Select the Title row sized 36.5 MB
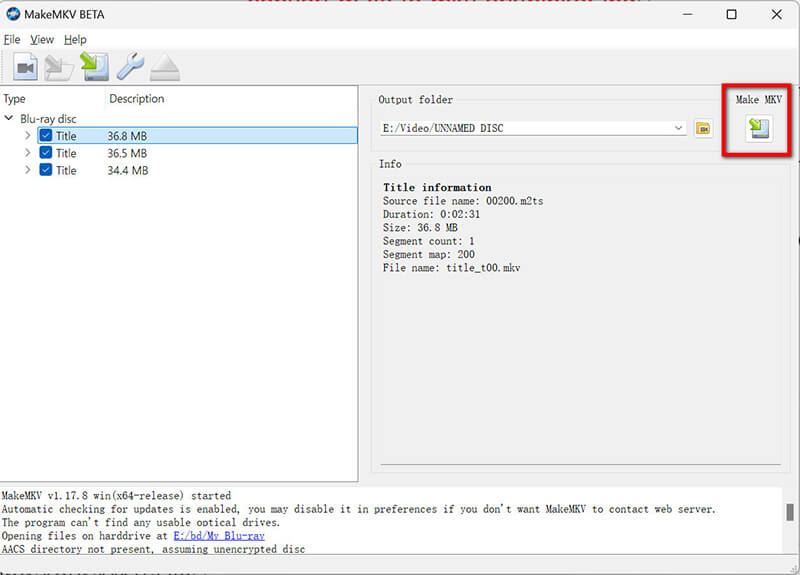This screenshot has height=575, width=800. click(x=197, y=153)
